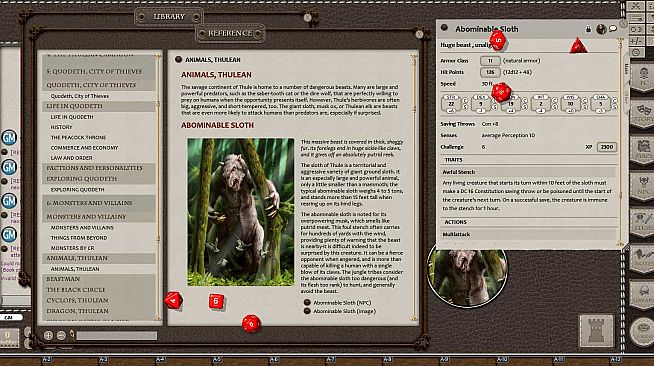Click the link icon beside Animals, Thulean title
Image resolution: width=654 pixels, height=366 pixels.
point(178,60)
